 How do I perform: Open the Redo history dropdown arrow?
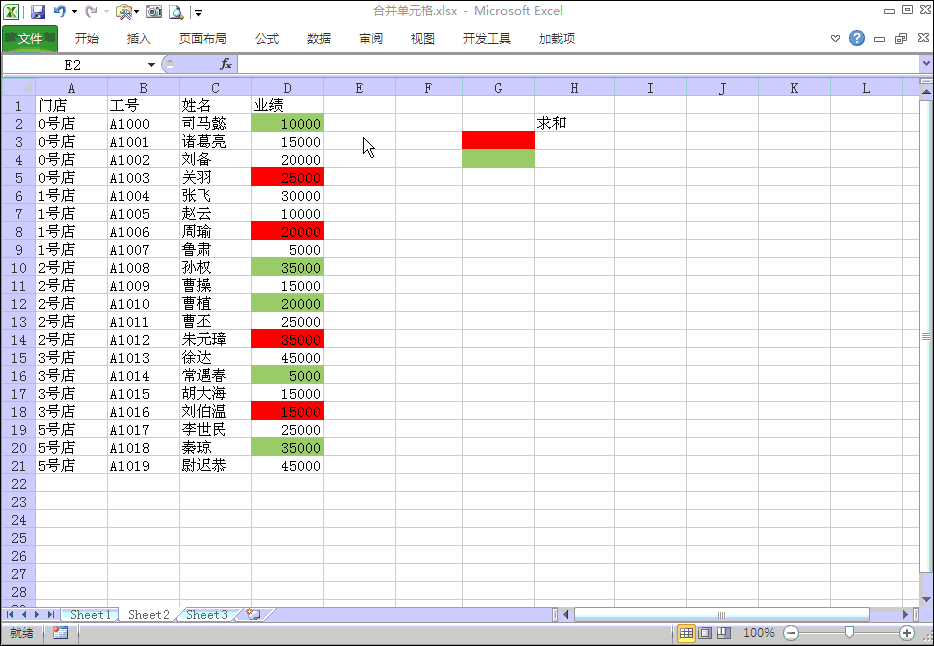click(x=106, y=11)
